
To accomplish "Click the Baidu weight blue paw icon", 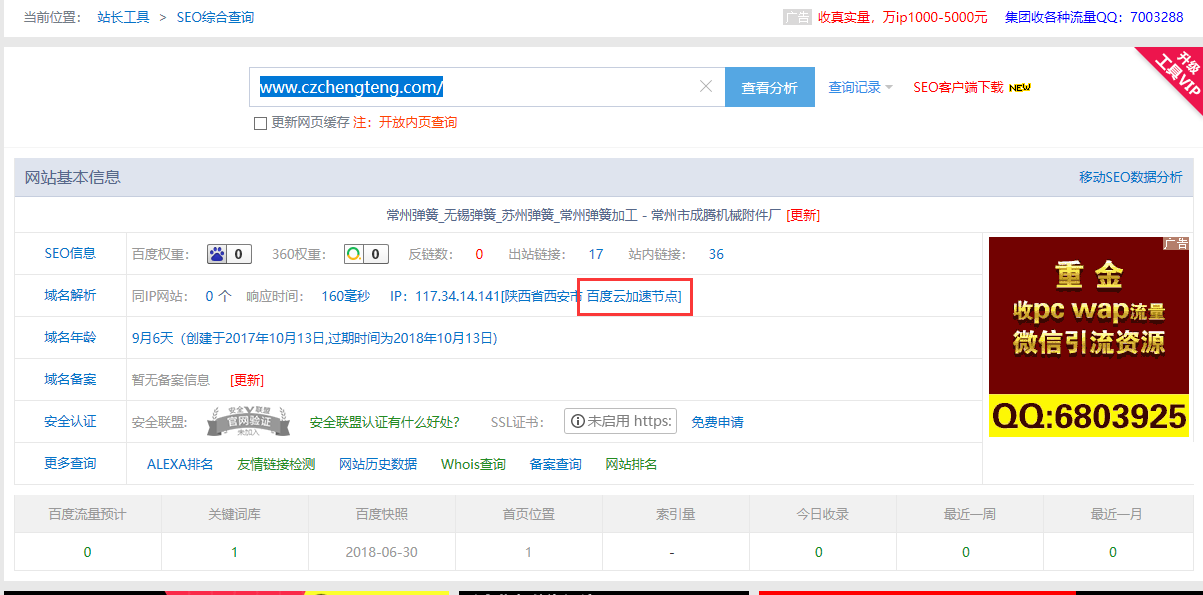I will [216, 254].
